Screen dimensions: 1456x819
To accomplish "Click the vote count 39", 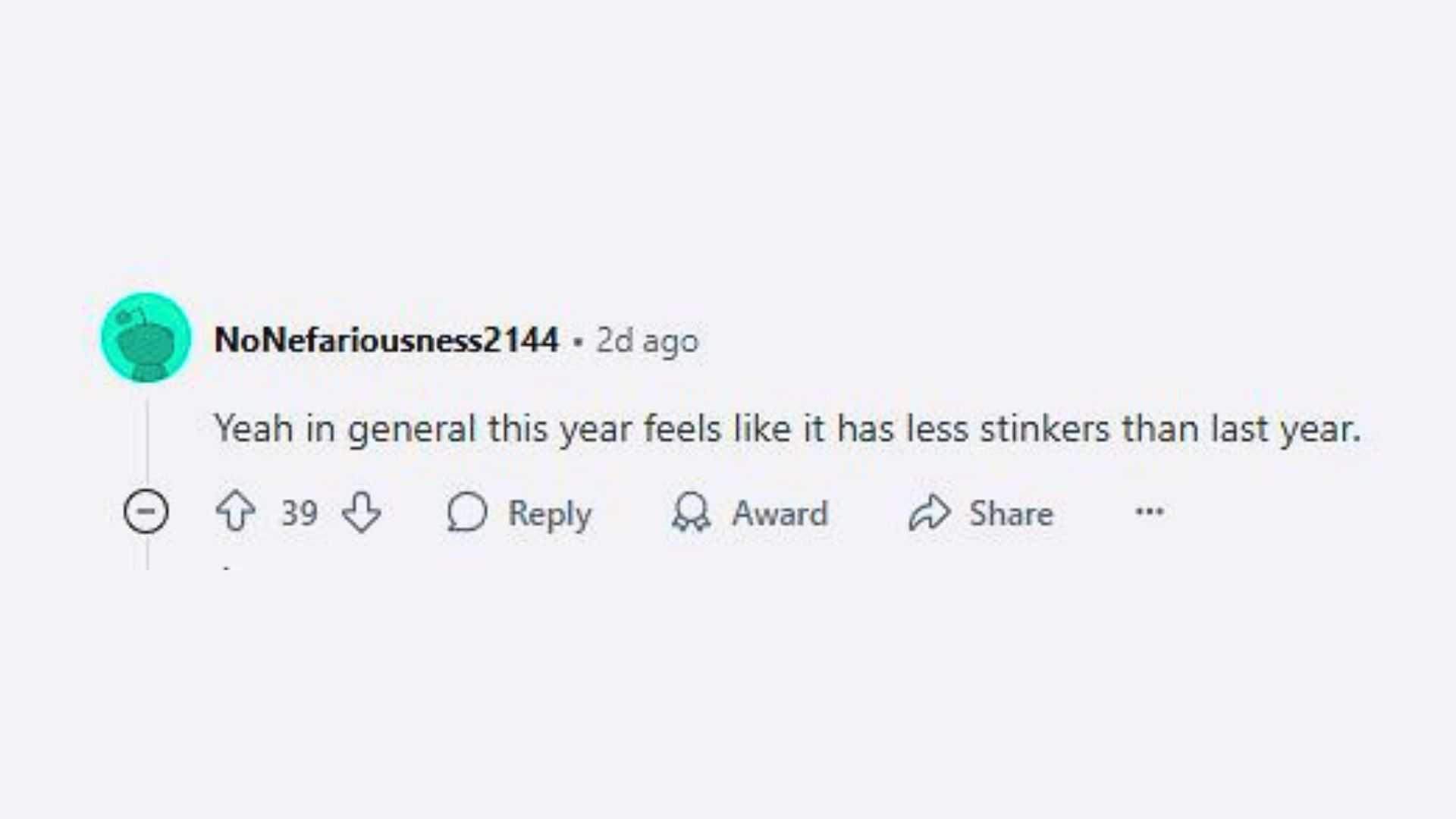I will click(x=299, y=513).
